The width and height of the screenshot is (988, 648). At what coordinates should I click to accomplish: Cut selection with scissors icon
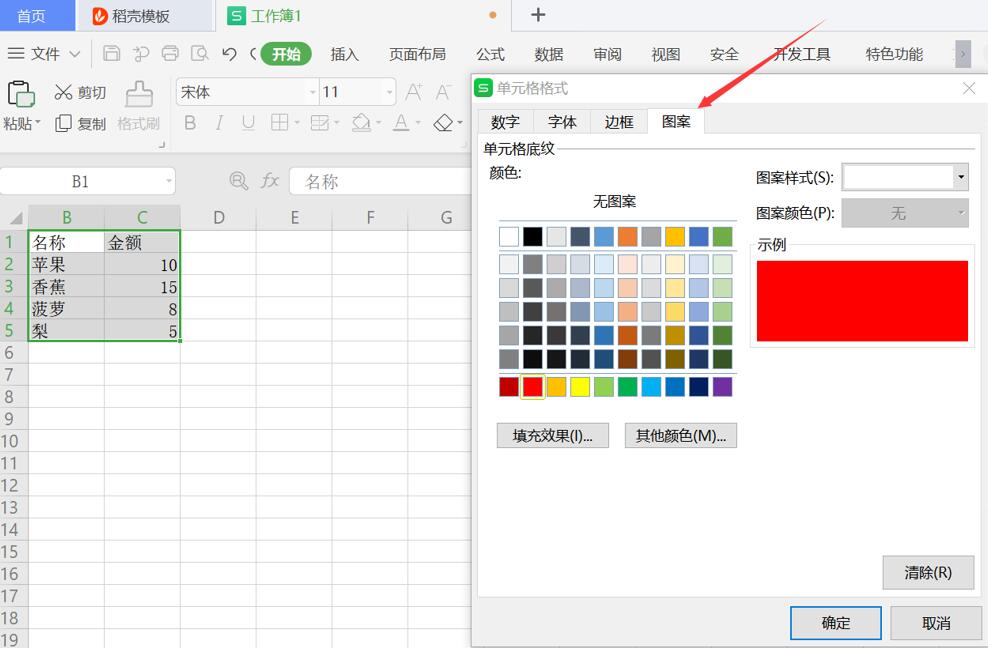[63, 92]
